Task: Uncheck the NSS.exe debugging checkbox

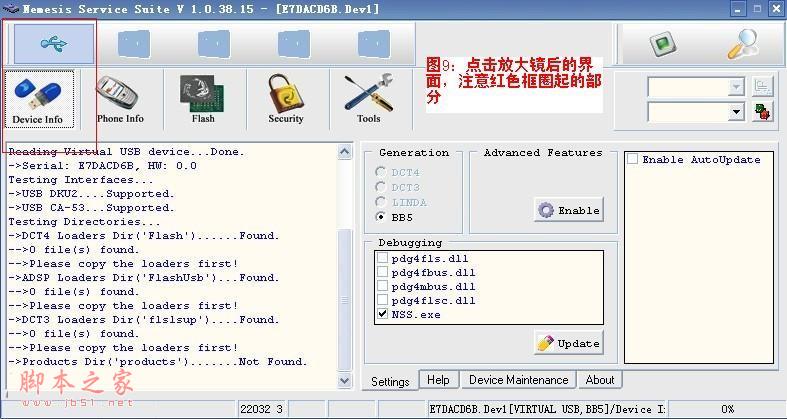Action: pos(382,314)
